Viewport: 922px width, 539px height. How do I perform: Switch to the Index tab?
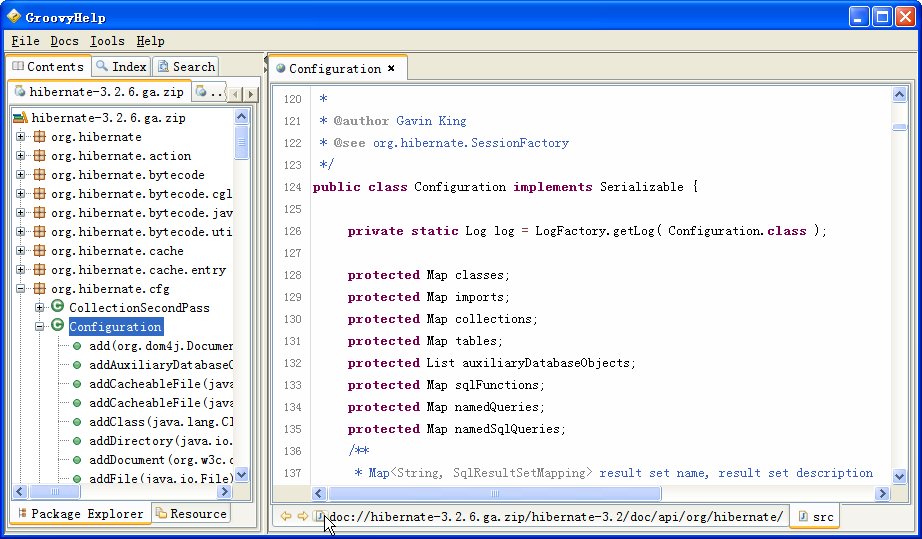(121, 67)
